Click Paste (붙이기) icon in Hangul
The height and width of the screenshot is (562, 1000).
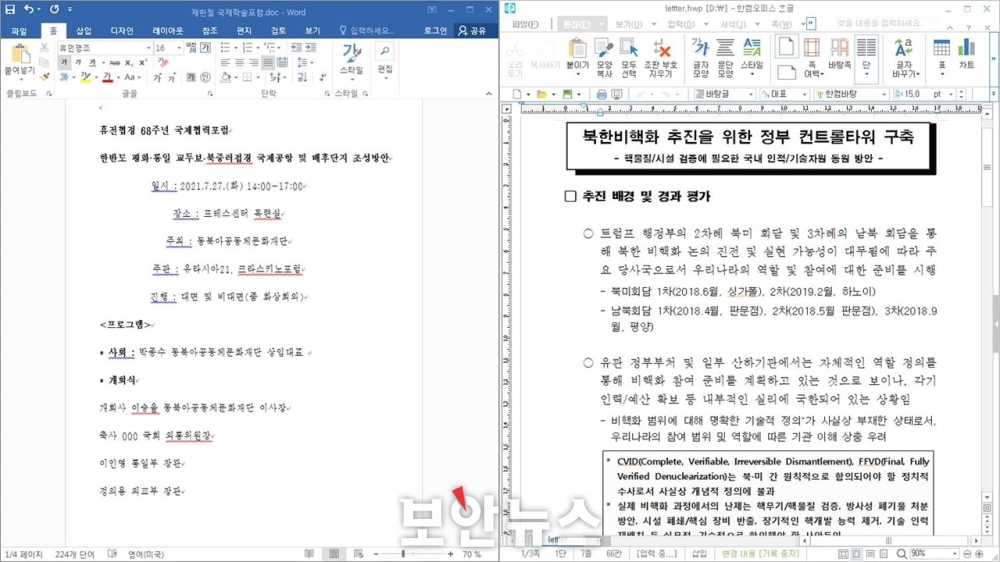578,57
